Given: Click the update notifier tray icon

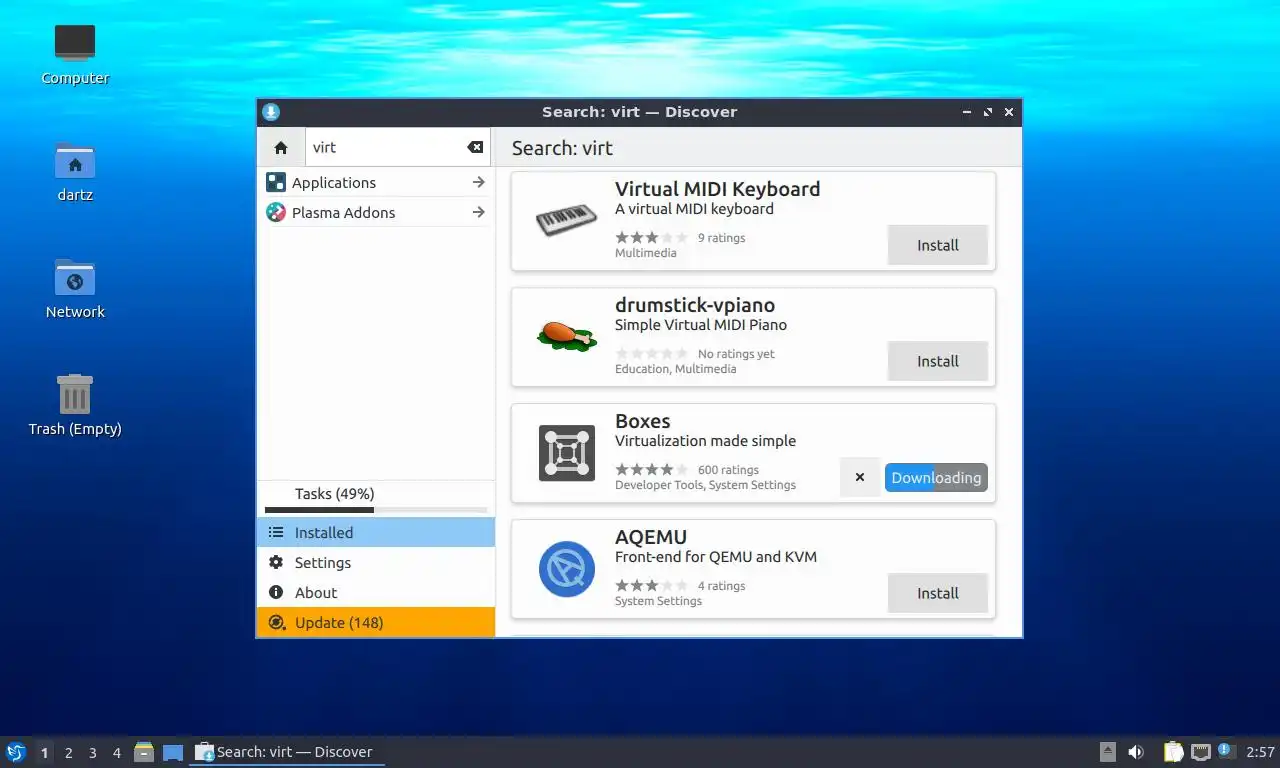Looking at the screenshot, I should point(1226,751).
